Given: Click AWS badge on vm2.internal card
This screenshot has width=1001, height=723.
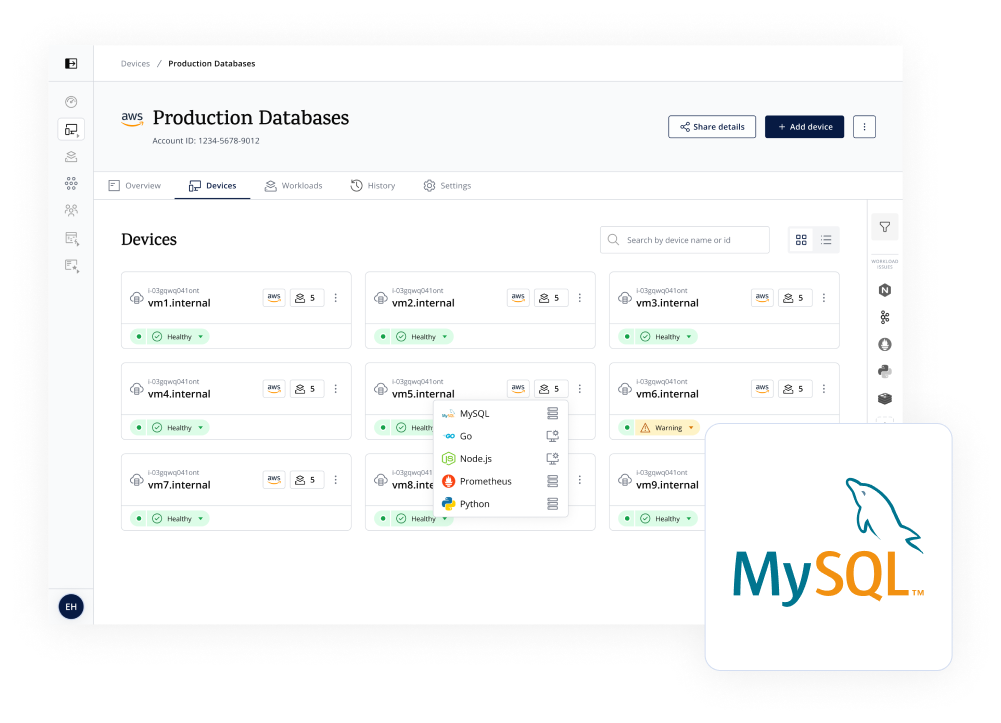Looking at the screenshot, I should click(x=518, y=298).
